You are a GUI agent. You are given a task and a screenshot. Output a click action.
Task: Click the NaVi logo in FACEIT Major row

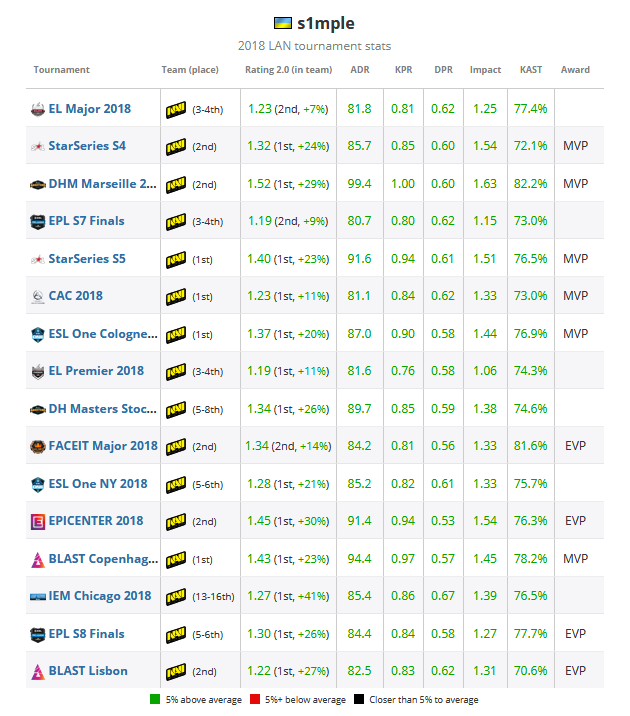pyautogui.click(x=176, y=446)
